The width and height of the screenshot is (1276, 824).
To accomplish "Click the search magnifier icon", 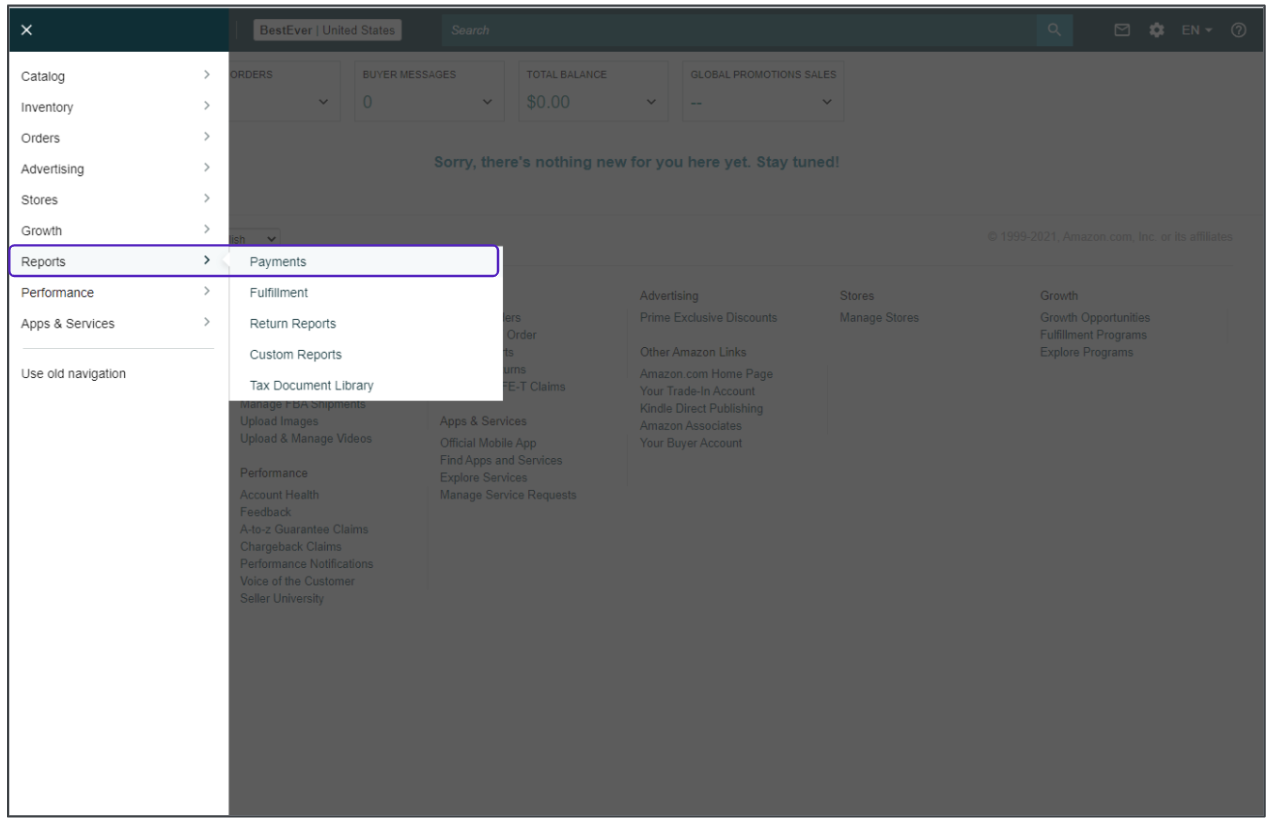I will tap(1054, 30).
